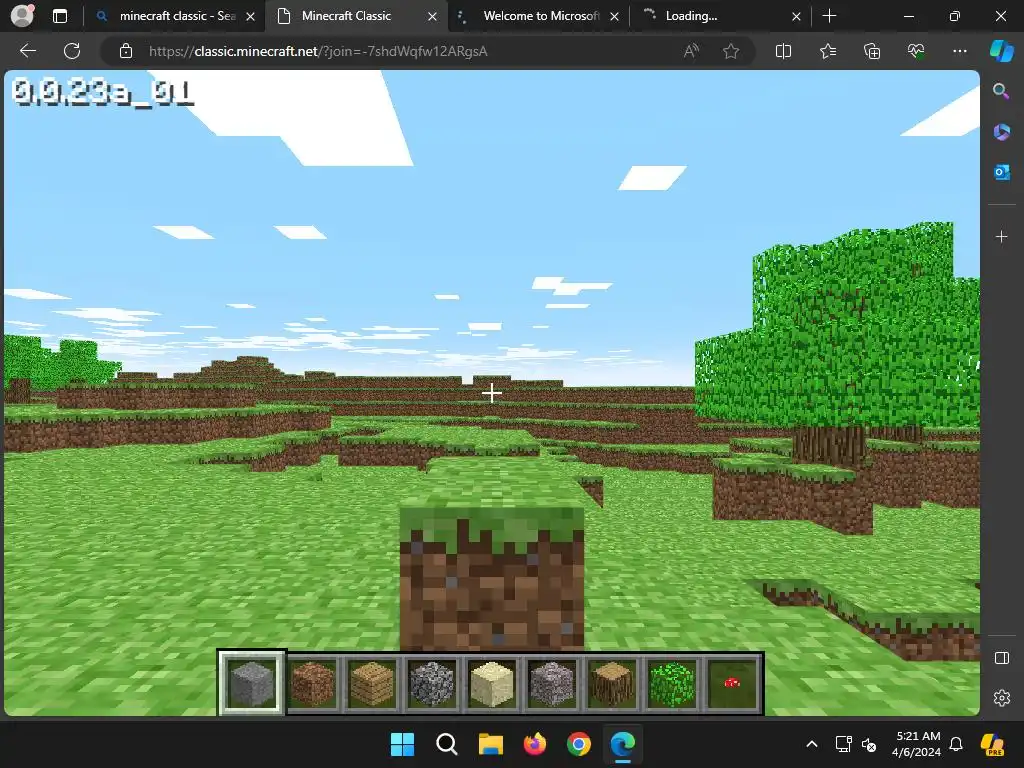
Task: Select the red mushroom in hotbar
Action: (732, 683)
